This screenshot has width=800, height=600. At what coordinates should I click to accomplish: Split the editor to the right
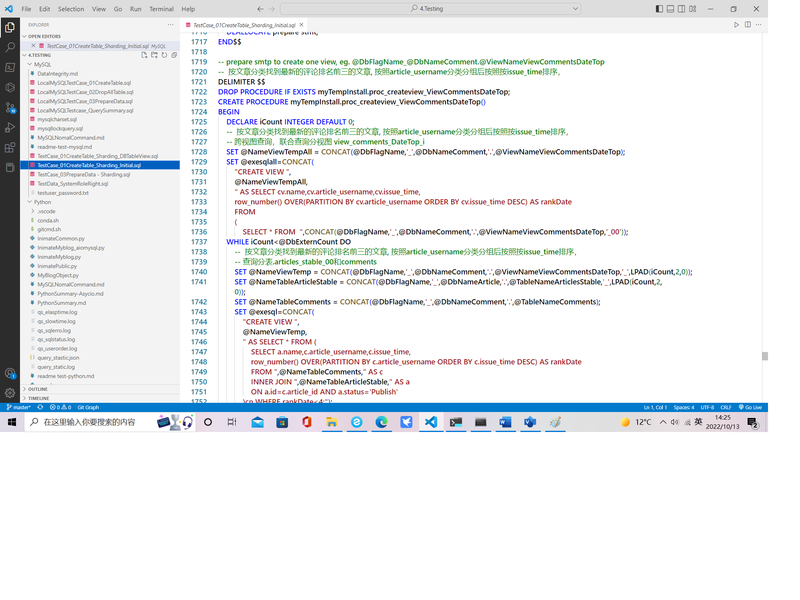click(x=747, y=24)
